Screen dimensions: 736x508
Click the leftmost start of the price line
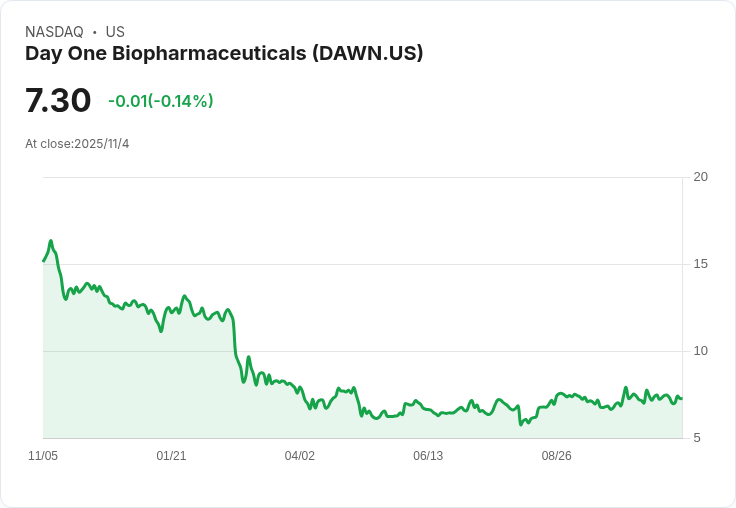point(43,261)
